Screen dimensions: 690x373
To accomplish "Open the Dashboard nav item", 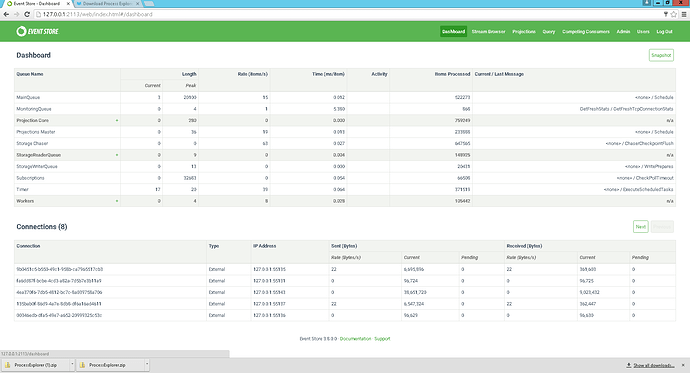I will click(453, 32).
